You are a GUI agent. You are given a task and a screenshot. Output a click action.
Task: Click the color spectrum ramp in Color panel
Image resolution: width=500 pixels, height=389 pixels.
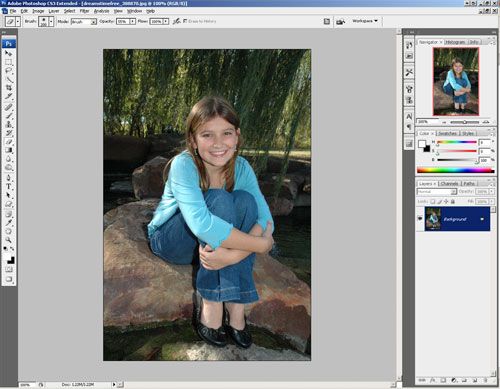click(x=455, y=170)
